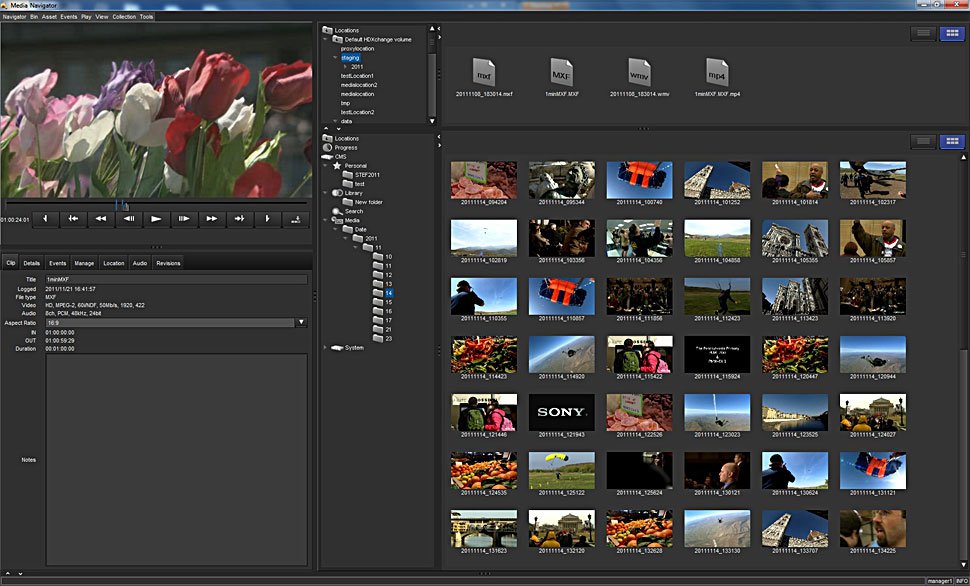Step back one frame in the player
This screenshot has width=970, height=586.
point(129,218)
